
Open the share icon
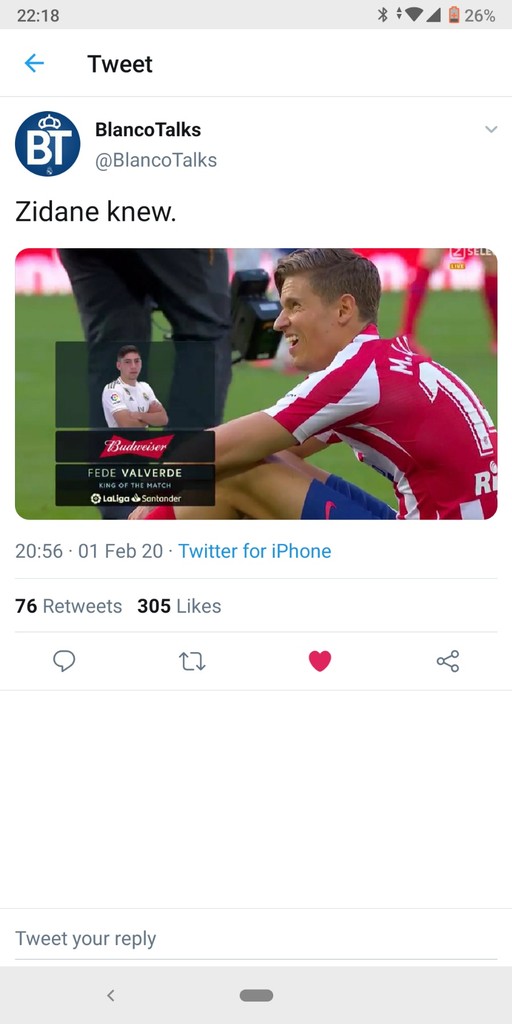click(x=448, y=661)
